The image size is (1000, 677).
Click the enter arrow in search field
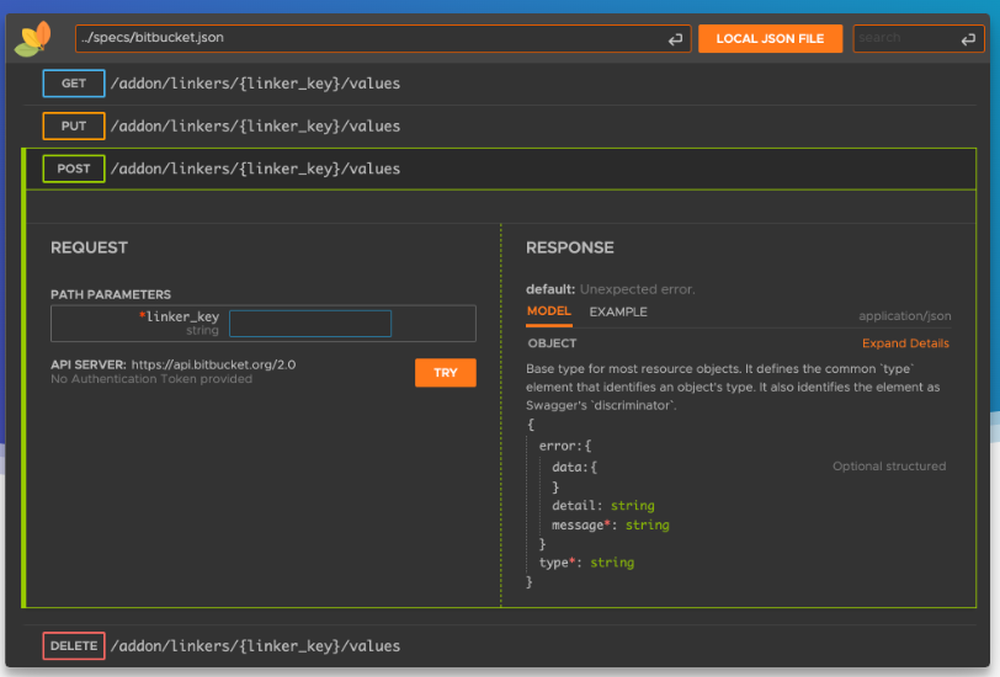pyautogui.click(x=968, y=40)
